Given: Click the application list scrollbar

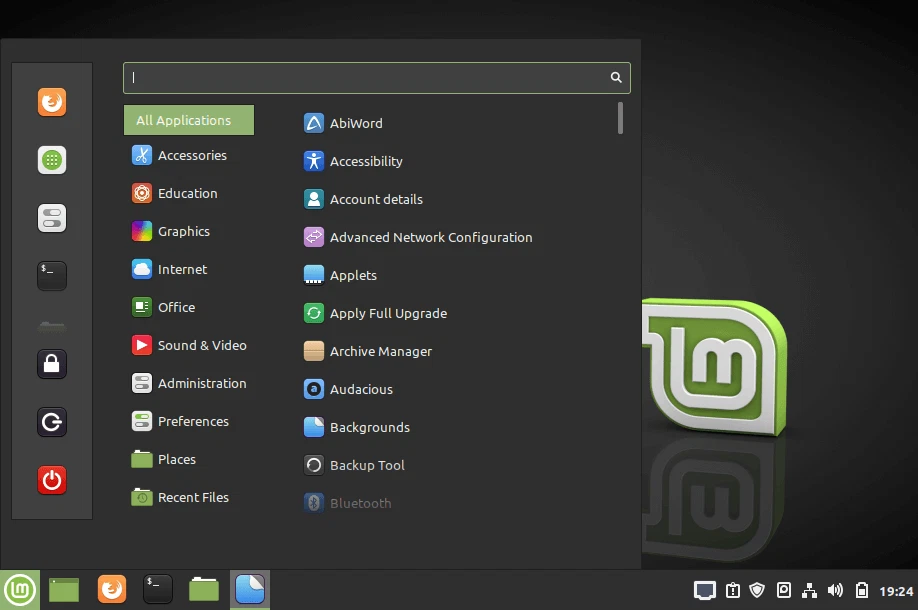Looking at the screenshot, I should coord(620,118).
